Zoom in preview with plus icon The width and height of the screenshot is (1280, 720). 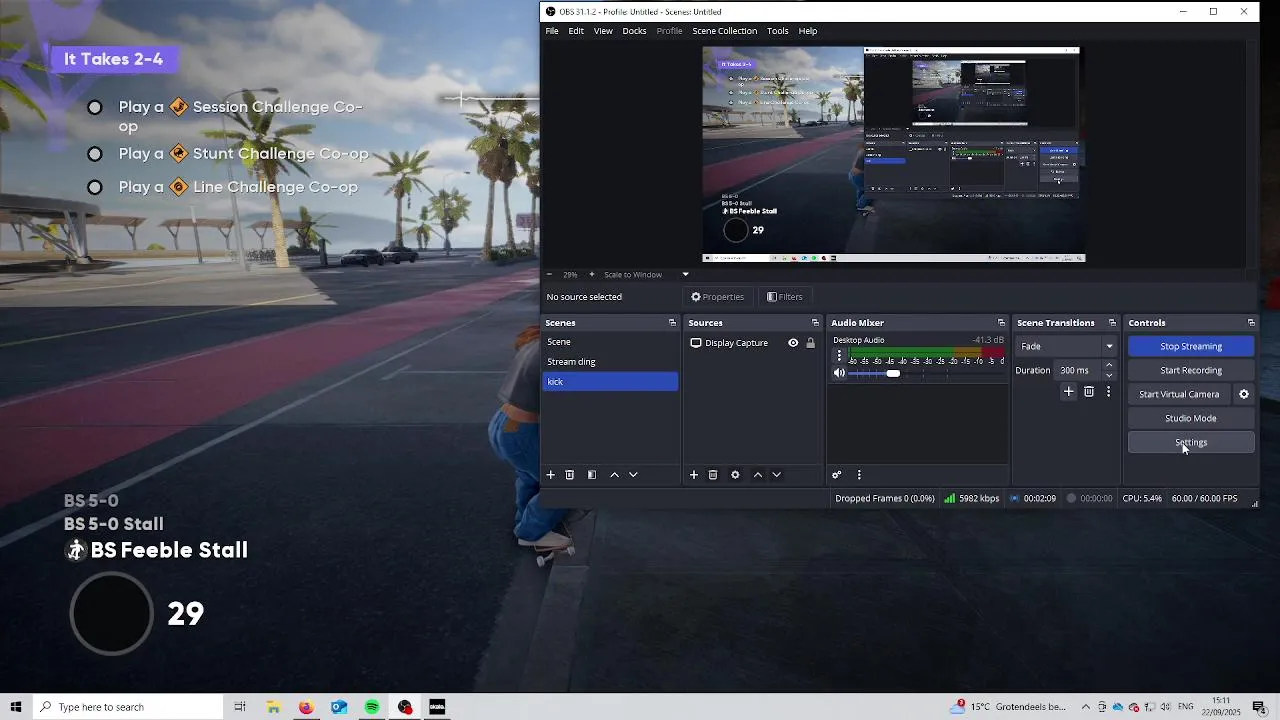tap(591, 274)
